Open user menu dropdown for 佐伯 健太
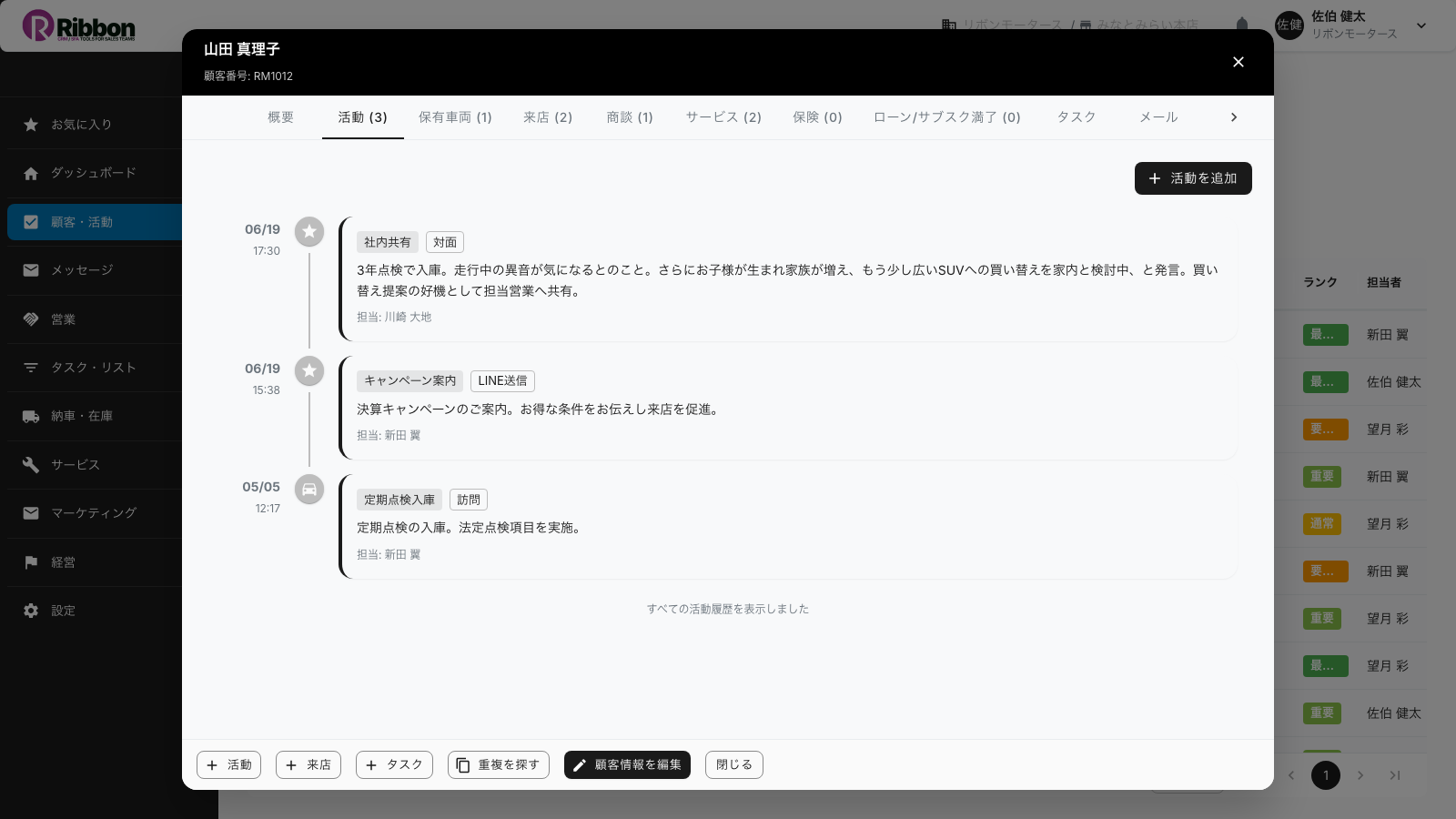 tap(1421, 25)
